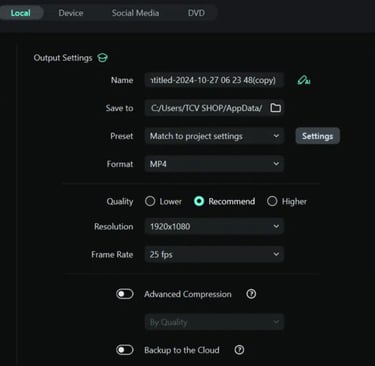This screenshot has height=366, width=375.
Task: Open the Preset dropdown
Action: tap(214, 136)
